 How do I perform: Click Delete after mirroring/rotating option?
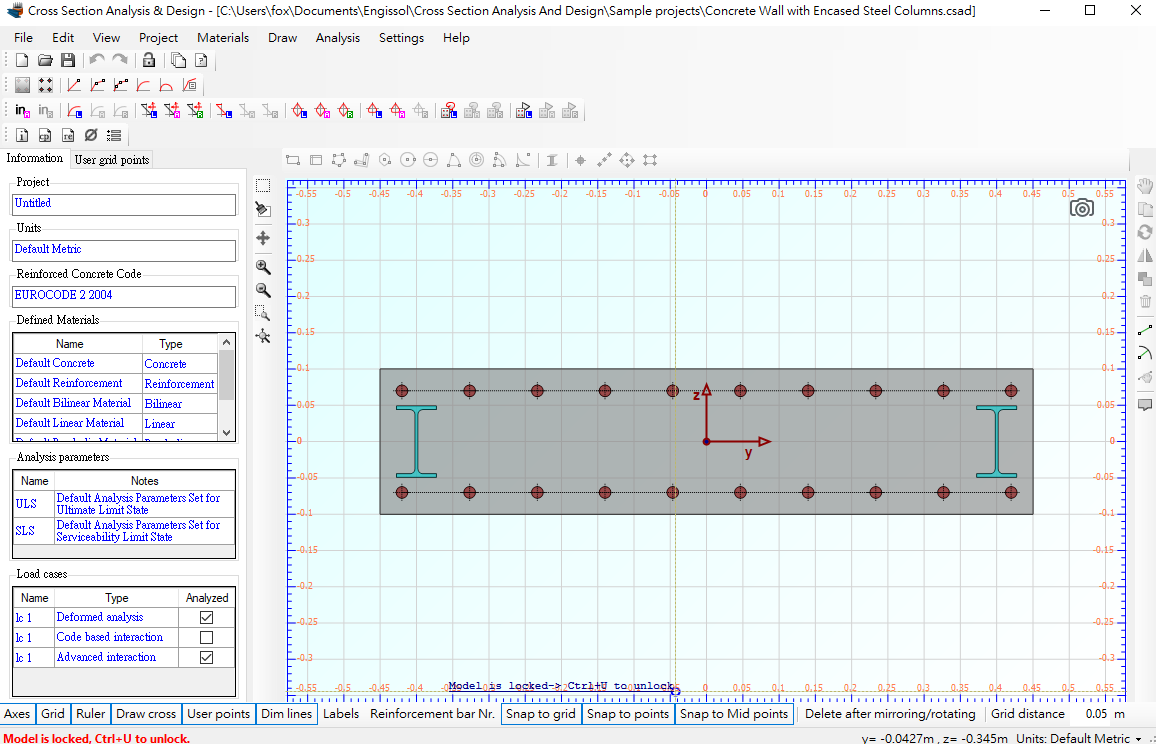[x=890, y=714]
